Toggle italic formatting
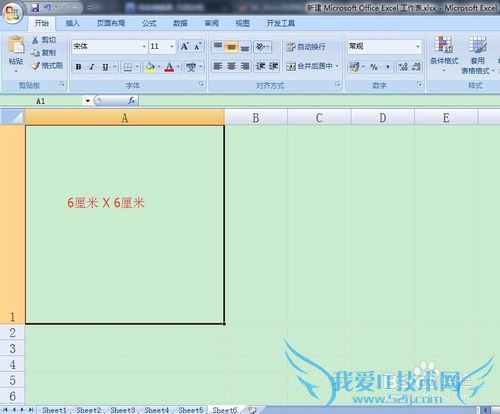This screenshot has width=500, height=414. 92,67
